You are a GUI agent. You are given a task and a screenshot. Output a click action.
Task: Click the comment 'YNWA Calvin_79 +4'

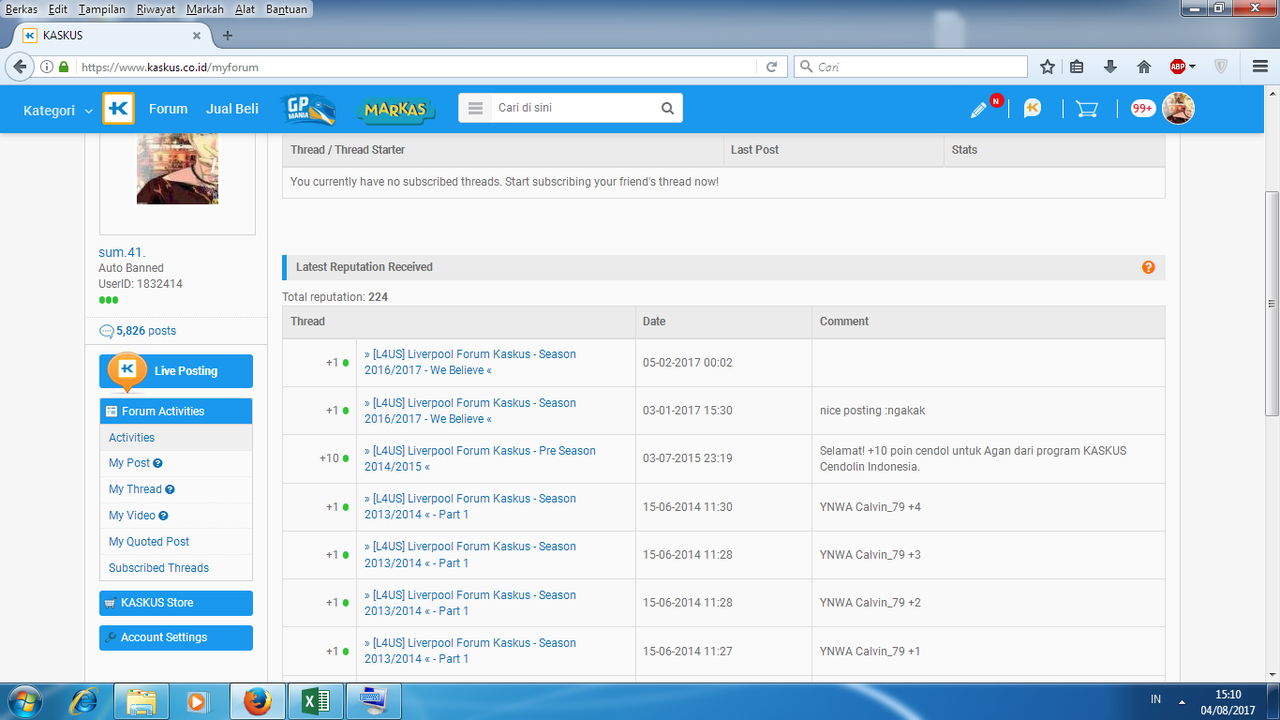pyautogui.click(x=870, y=507)
